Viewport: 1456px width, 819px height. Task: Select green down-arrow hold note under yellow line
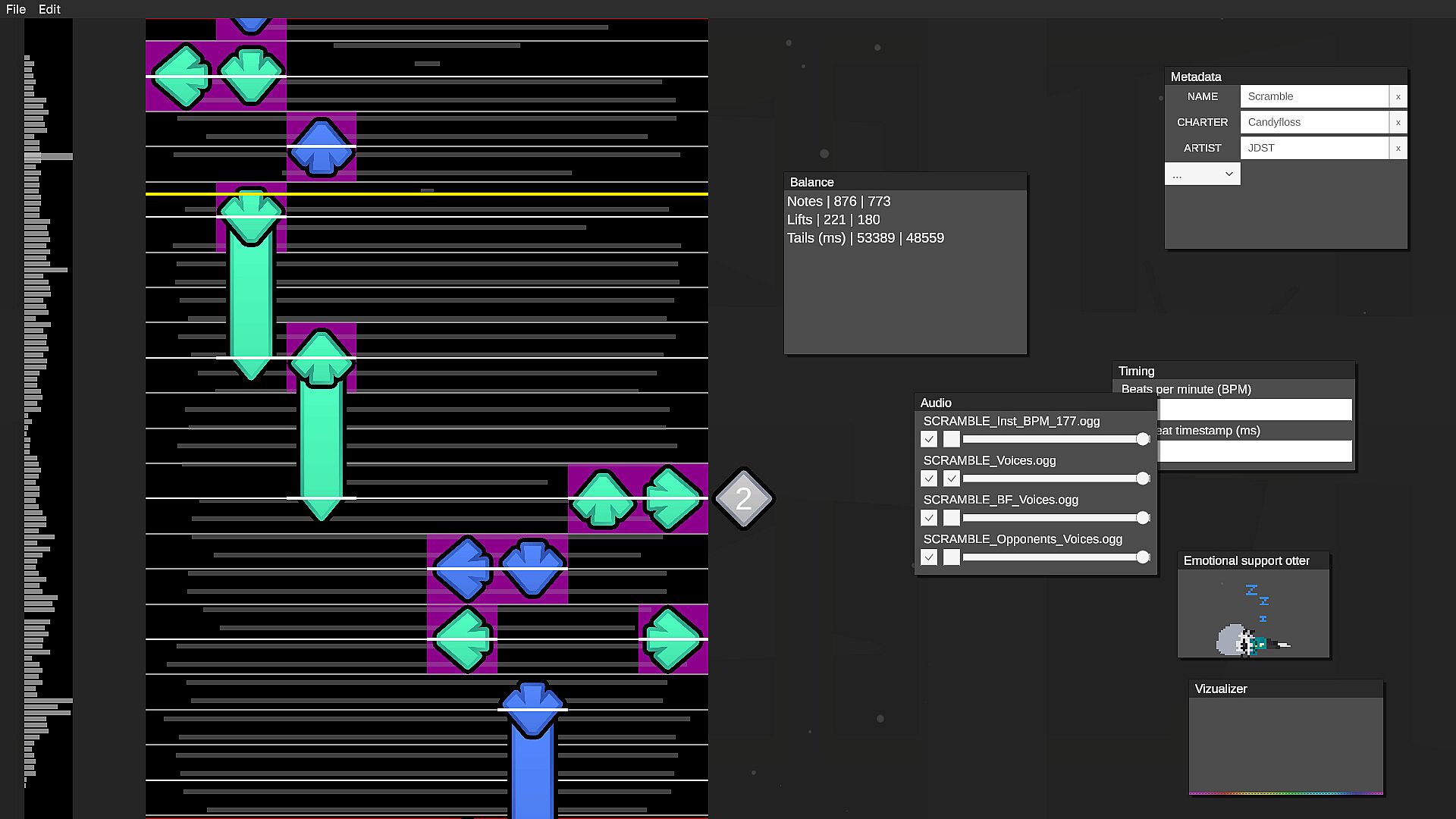click(x=251, y=216)
